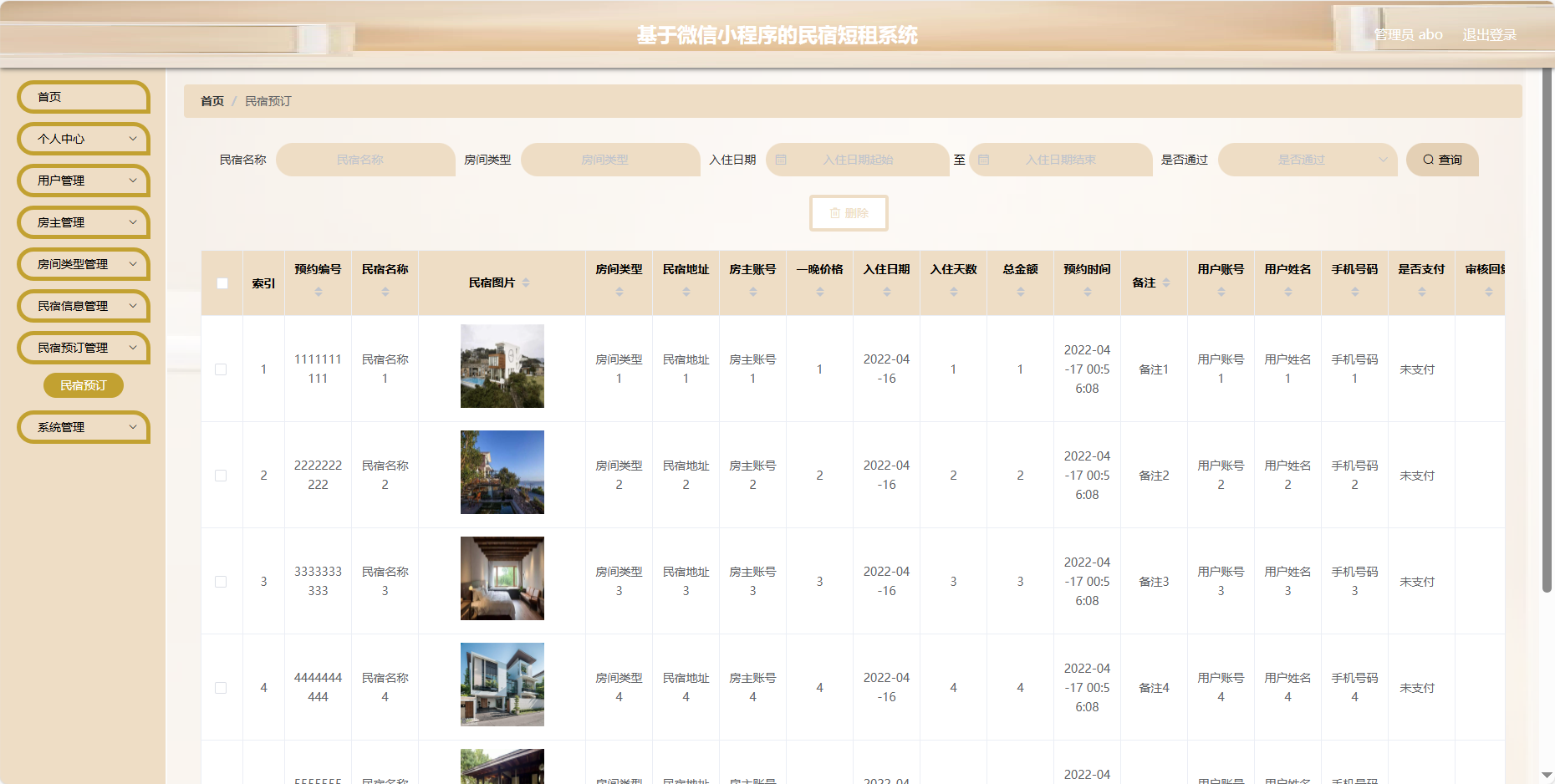Expand the 房间类型管理 sidebar menu
Viewport: 1555px width, 784px height.
click(x=84, y=264)
